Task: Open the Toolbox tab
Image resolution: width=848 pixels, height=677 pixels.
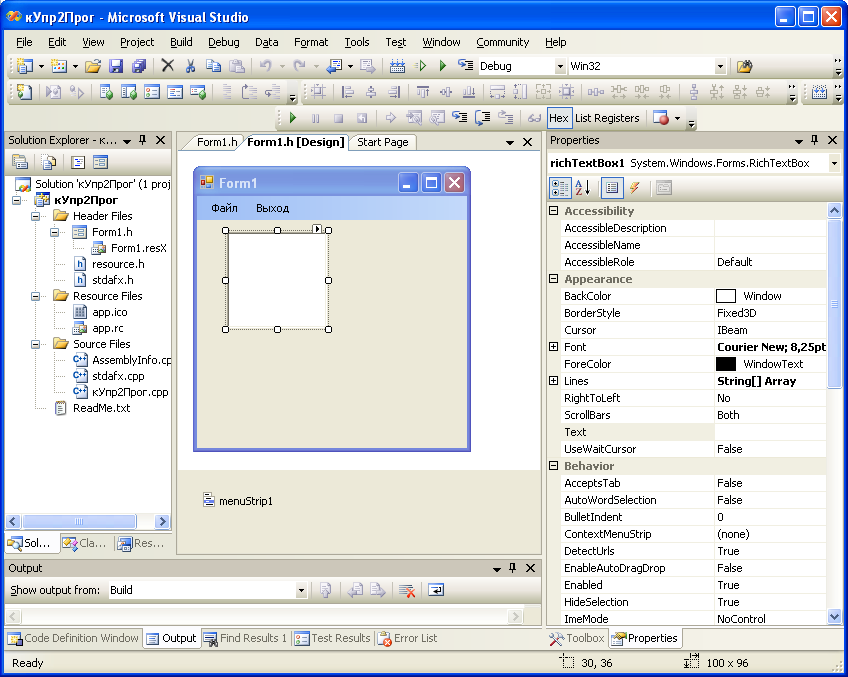Action: pyautogui.click(x=577, y=638)
